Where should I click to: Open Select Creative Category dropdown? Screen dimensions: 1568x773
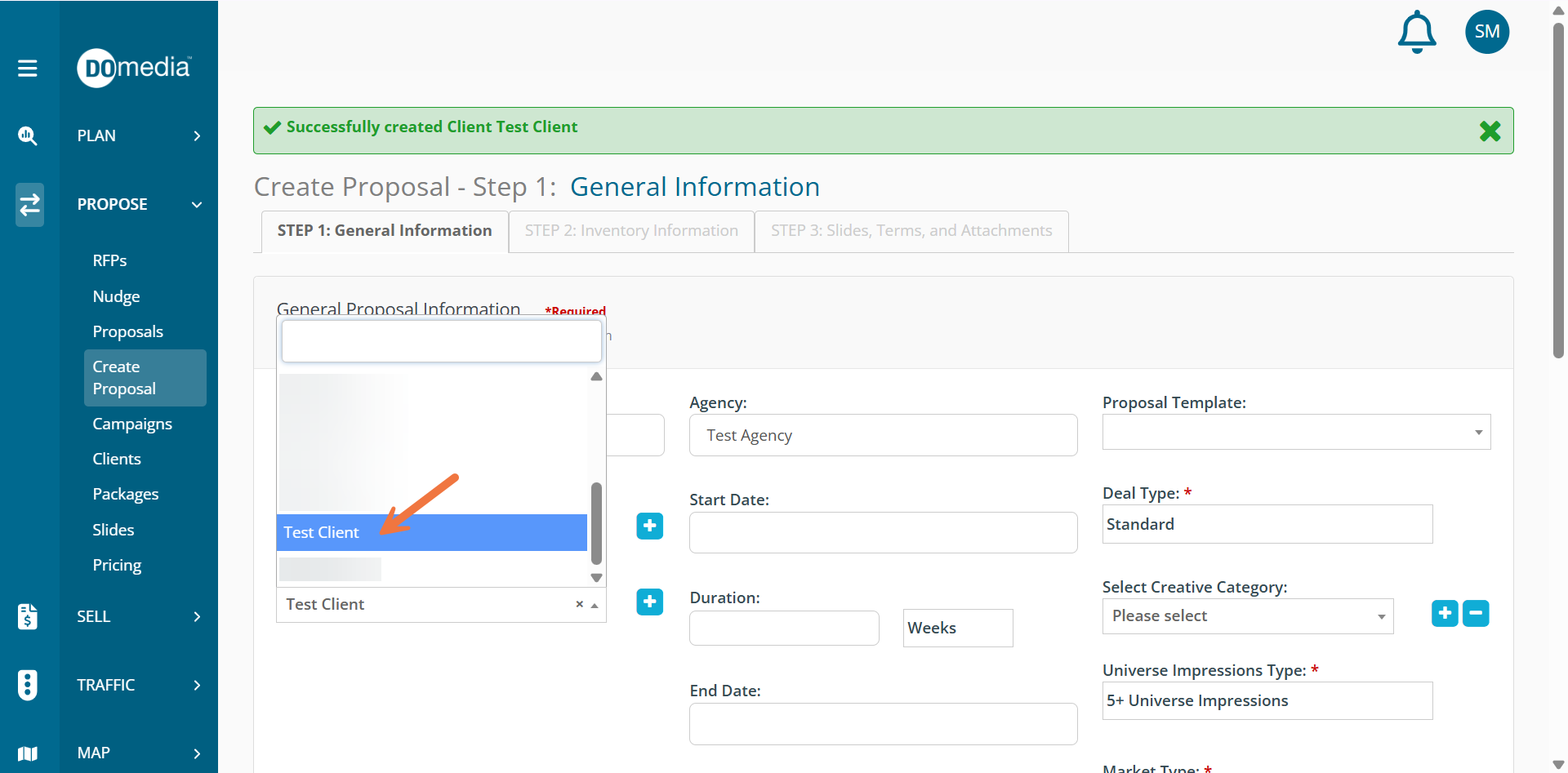pos(1247,616)
